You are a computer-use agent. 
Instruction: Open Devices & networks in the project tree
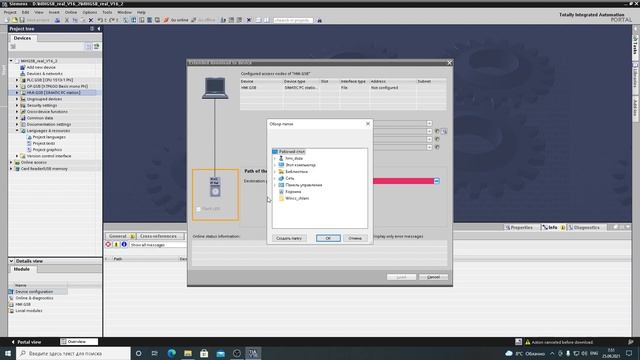click(44, 73)
